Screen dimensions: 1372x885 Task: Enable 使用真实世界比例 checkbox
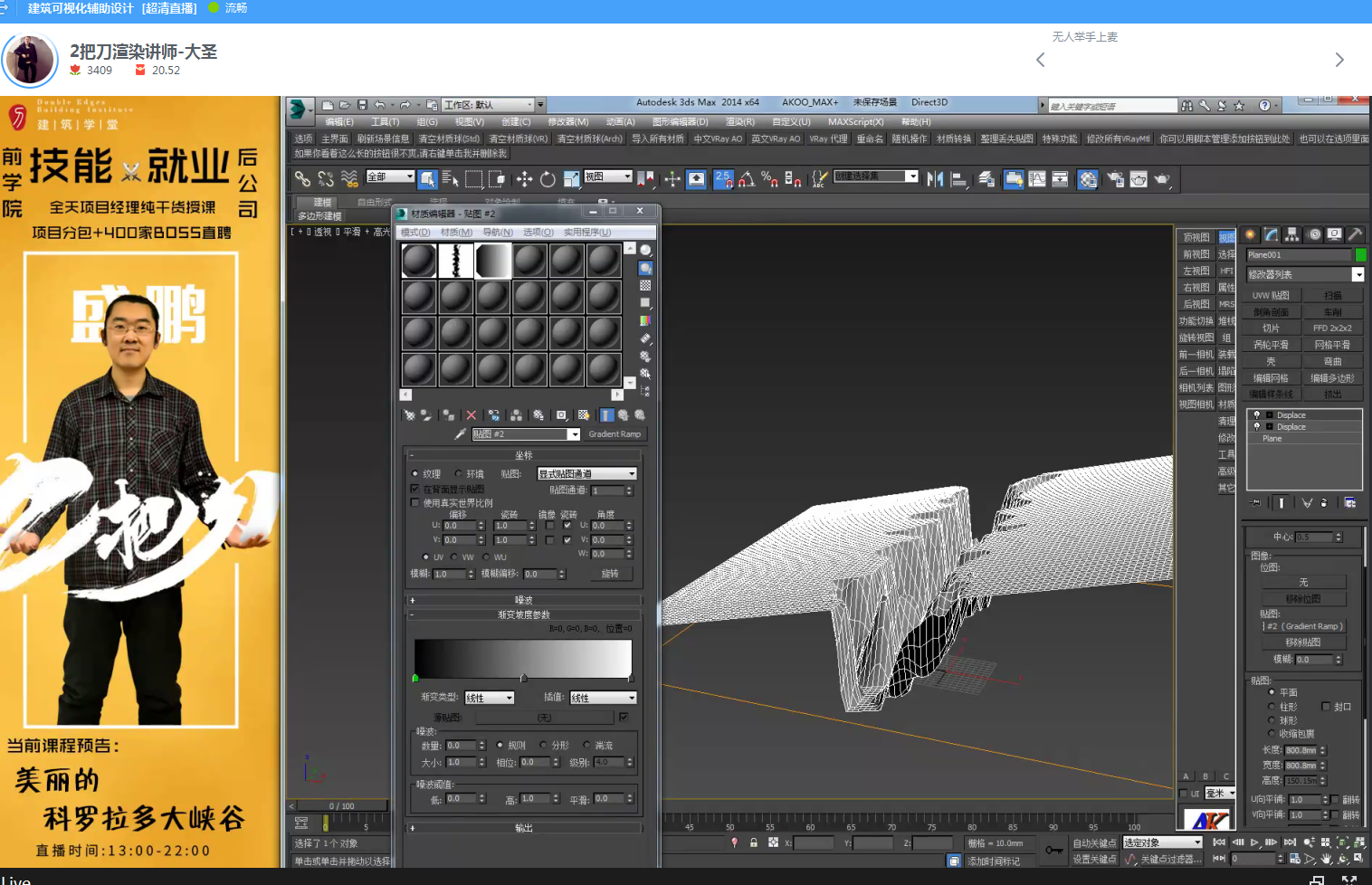(x=415, y=503)
